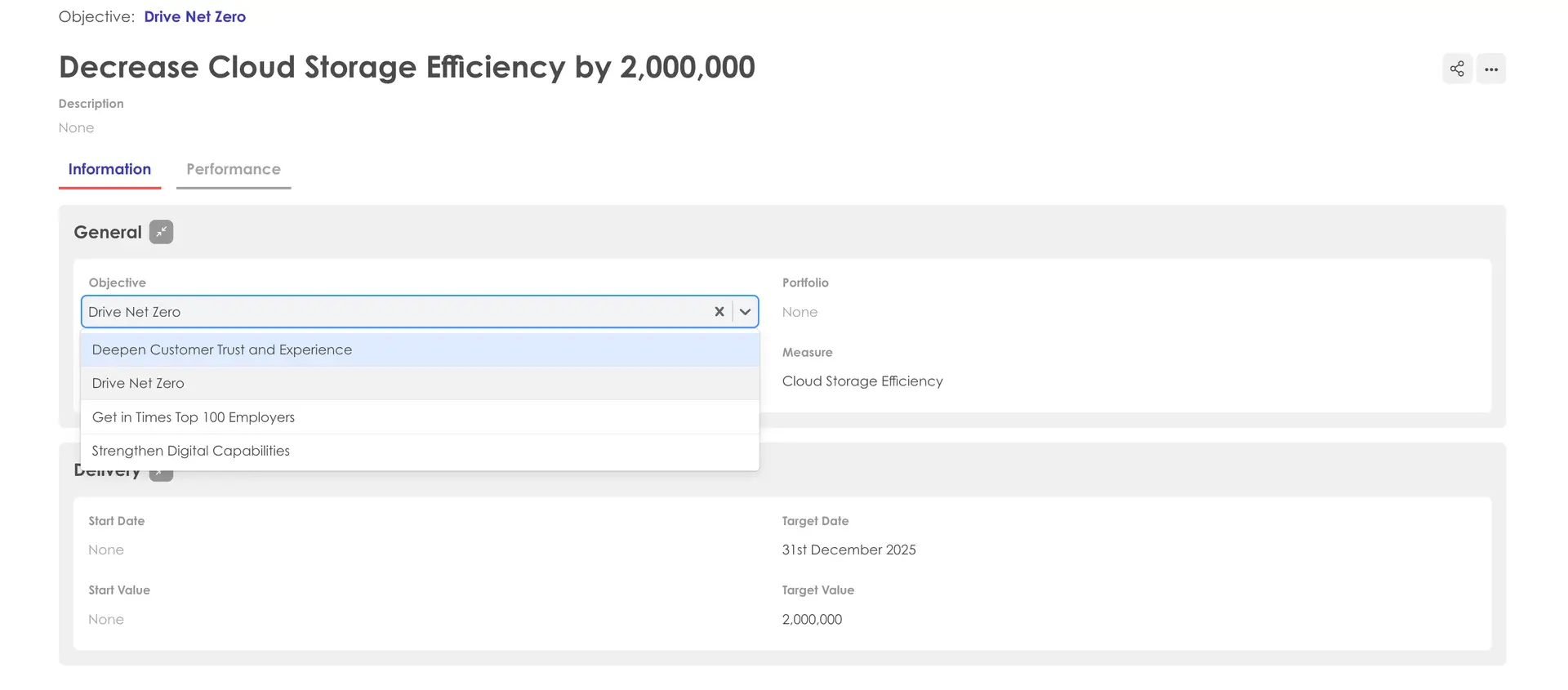Click the Portfolio field label

(805, 283)
